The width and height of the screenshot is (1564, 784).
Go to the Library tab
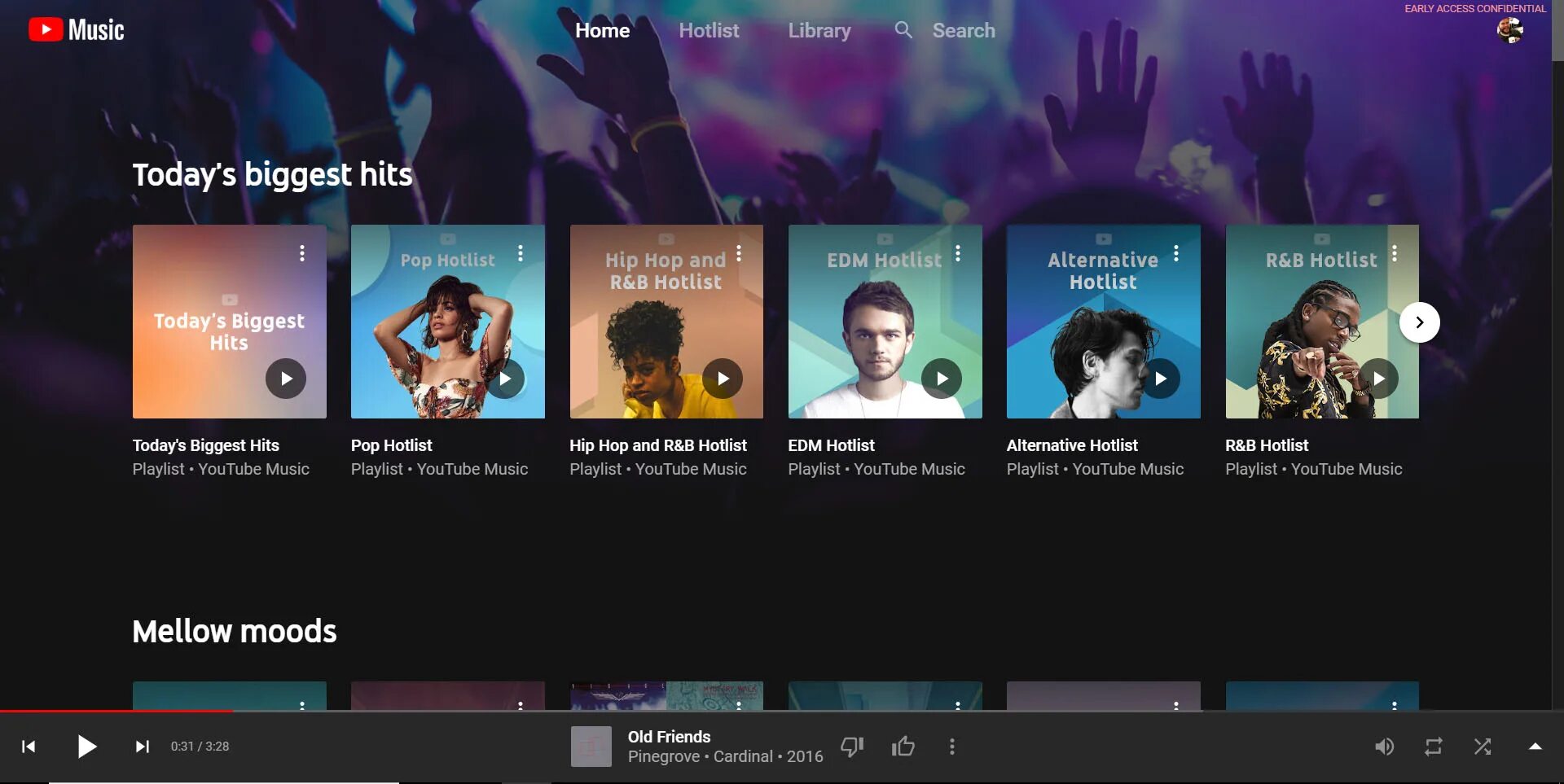point(819,31)
